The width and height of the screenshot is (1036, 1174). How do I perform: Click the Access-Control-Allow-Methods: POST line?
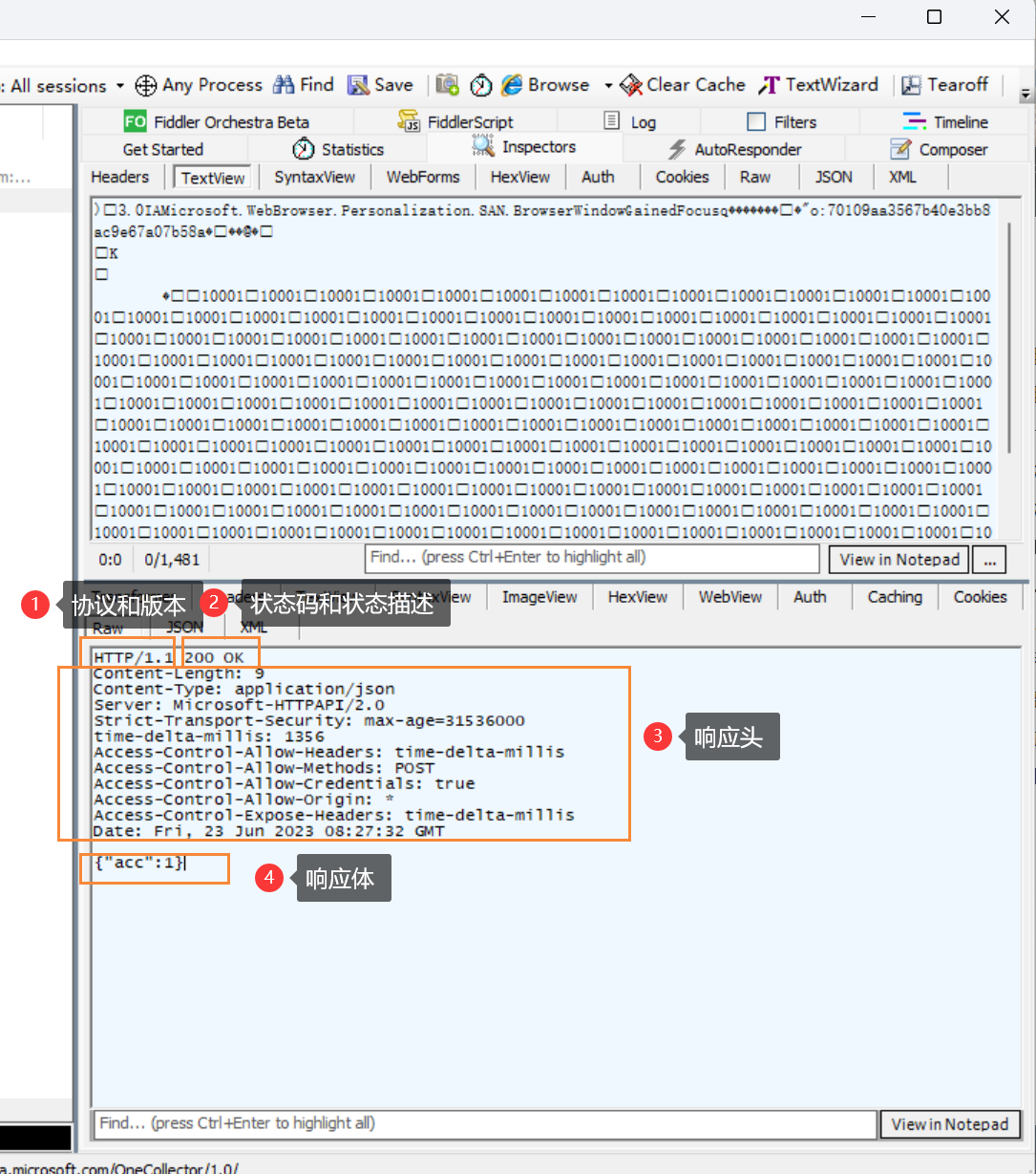pyautogui.click(x=264, y=768)
